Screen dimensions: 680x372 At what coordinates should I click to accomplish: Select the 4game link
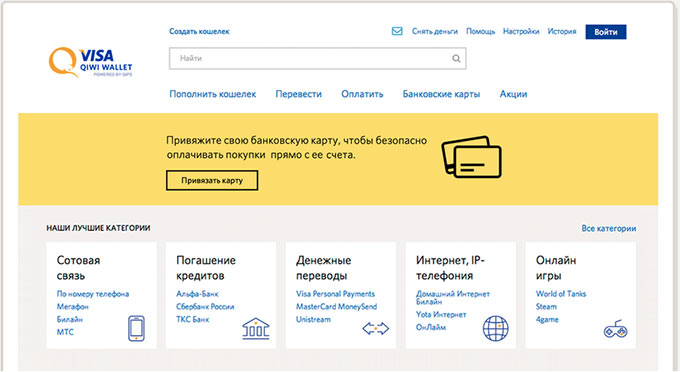pyautogui.click(x=547, y=320)
